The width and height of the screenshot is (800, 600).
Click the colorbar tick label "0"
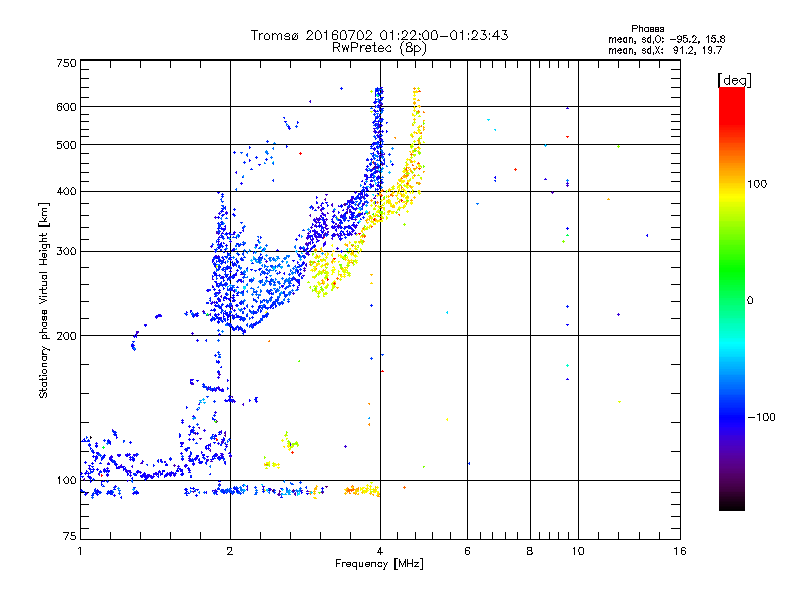pyautogui.click(x=750, y=301)
